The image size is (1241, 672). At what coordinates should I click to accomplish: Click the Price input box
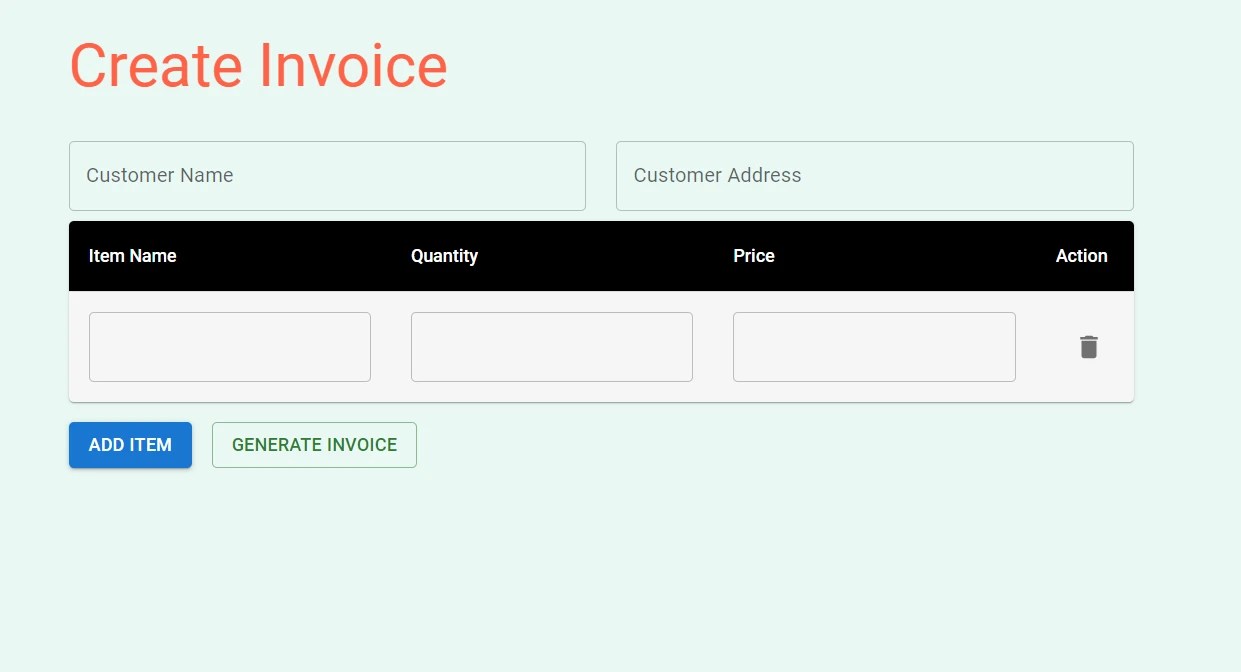click(874, 347)
